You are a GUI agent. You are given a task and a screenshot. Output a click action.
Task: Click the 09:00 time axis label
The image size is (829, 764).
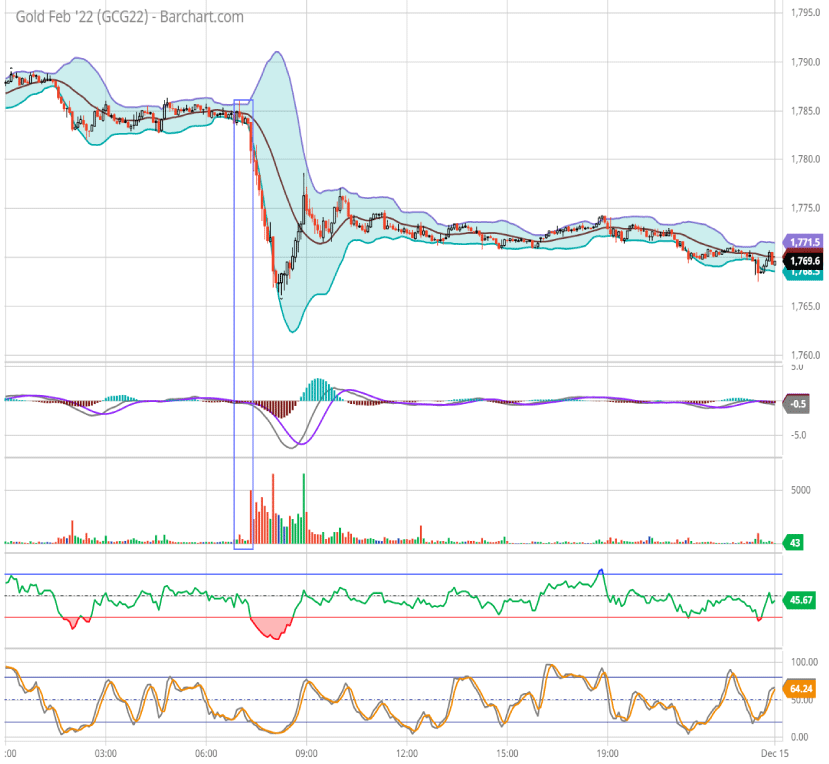[x=306, y=754]
